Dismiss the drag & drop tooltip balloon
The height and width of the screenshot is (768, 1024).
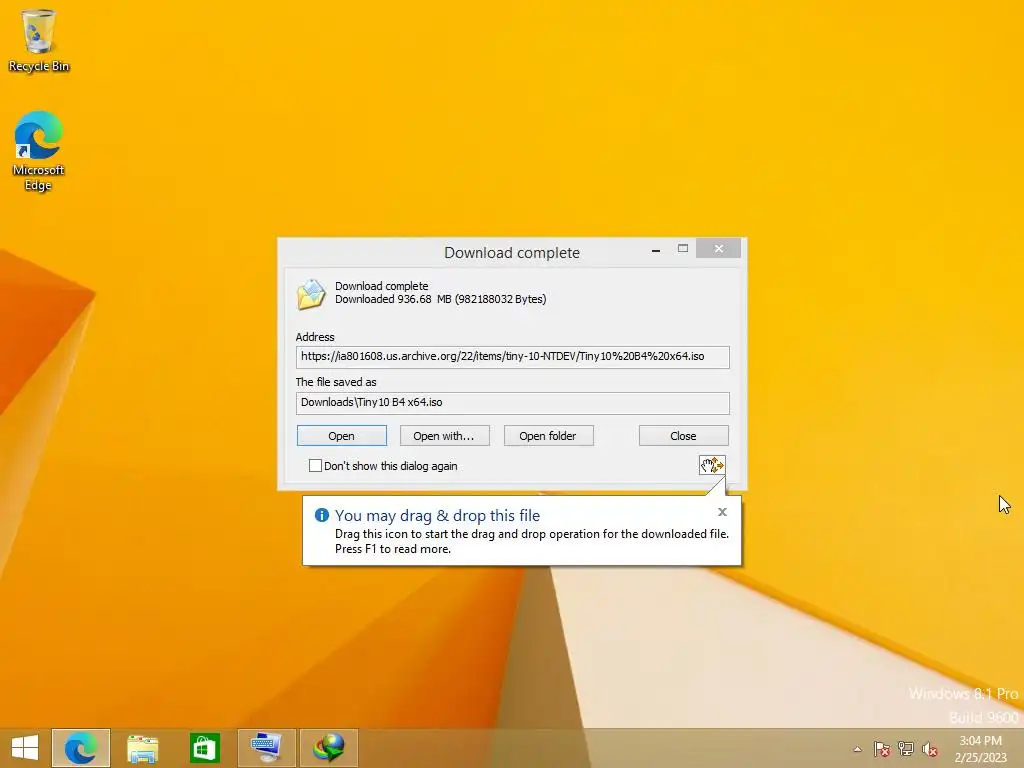click(x=722, y=512)
